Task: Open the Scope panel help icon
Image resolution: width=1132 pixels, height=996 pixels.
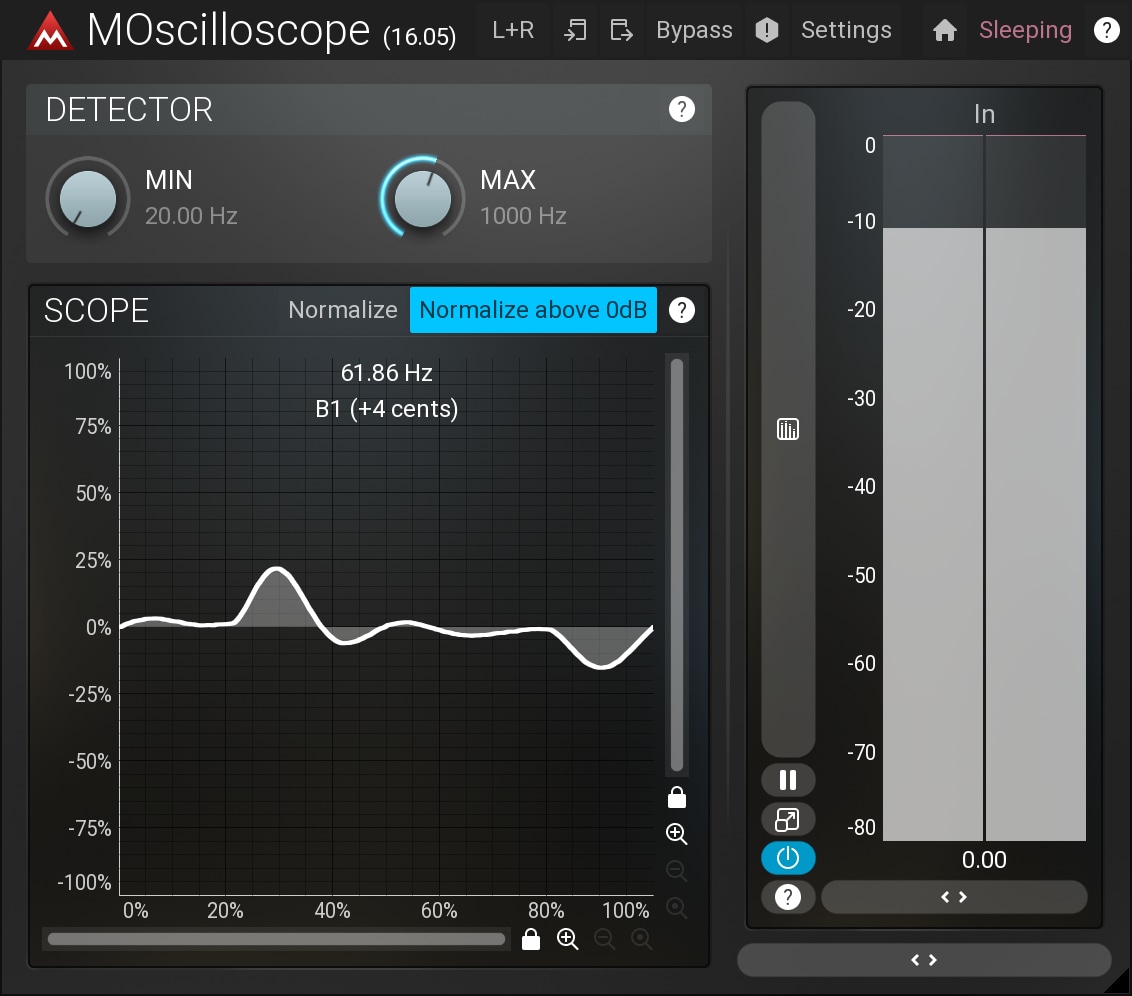Action: pos(682,310)
